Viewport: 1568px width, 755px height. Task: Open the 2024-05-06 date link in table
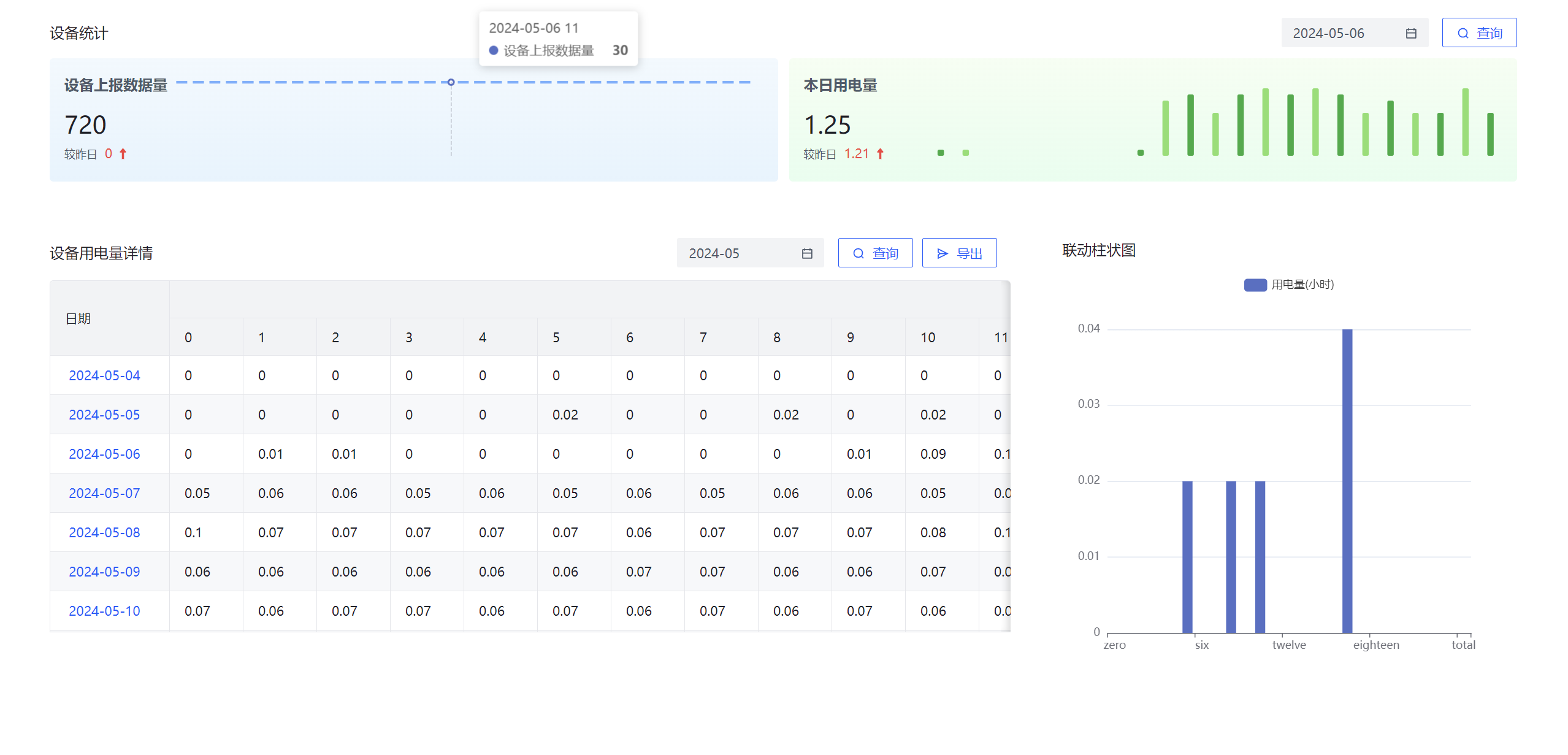pyautogui.click(x=104, y=454)
